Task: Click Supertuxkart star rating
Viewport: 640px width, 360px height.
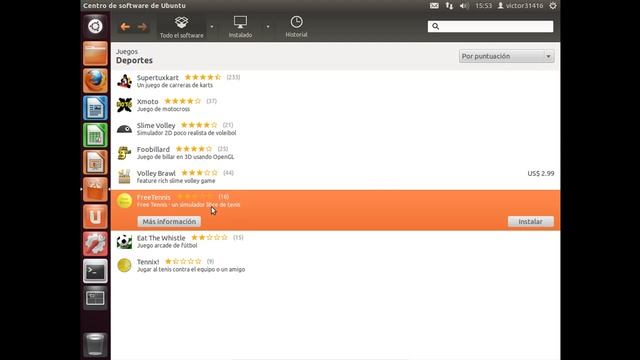Action: coord(203,77)
